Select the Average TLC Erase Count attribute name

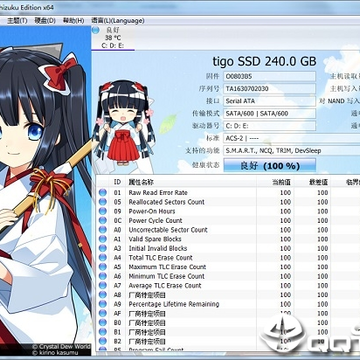pos(165,286)
